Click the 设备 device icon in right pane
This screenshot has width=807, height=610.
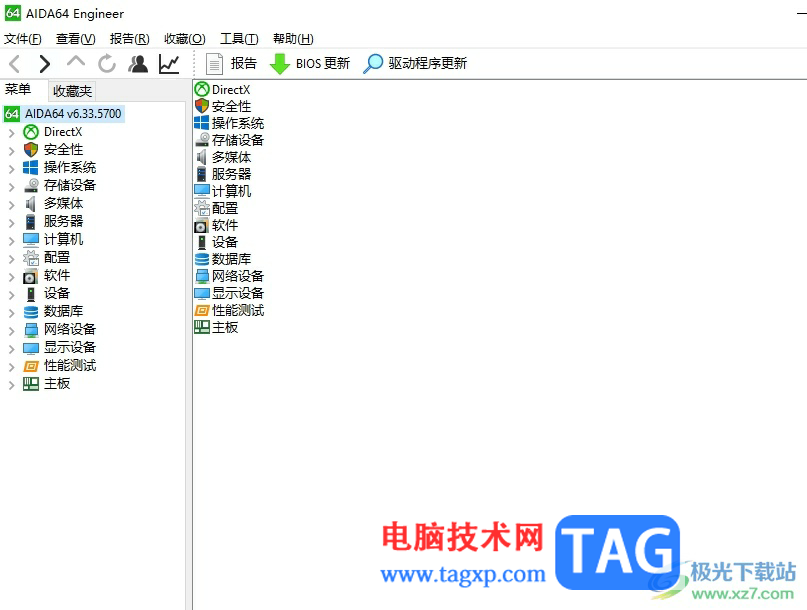coord(202,242)
